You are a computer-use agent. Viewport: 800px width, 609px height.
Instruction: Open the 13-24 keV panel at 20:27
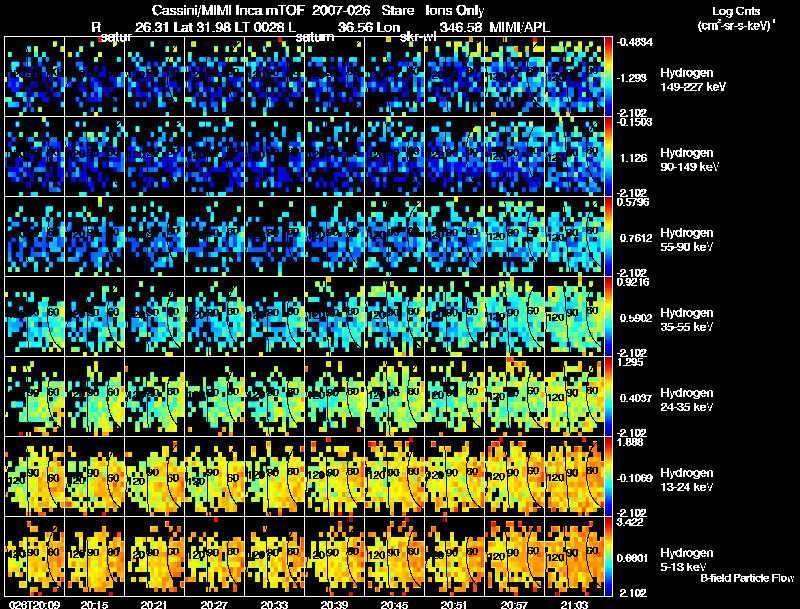coord(215,477)
